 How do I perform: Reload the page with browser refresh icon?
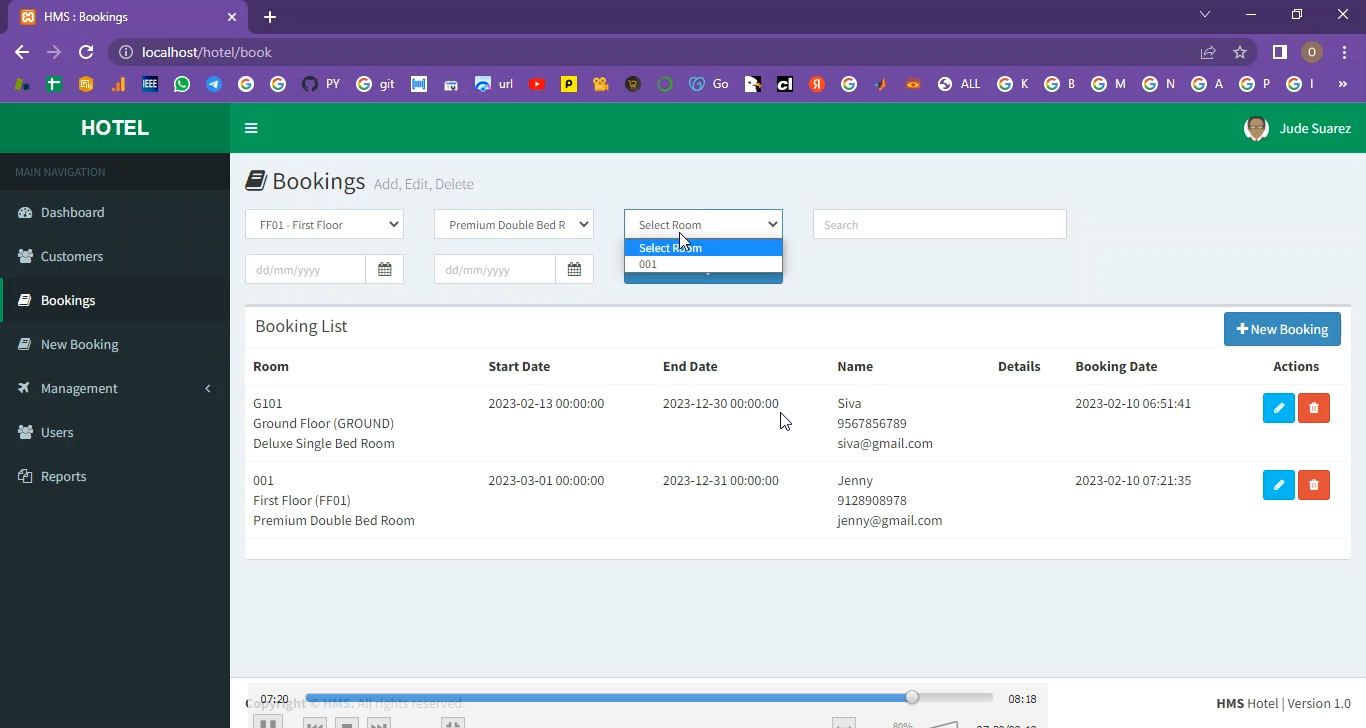pyautogui.click(x=86, y=52)
